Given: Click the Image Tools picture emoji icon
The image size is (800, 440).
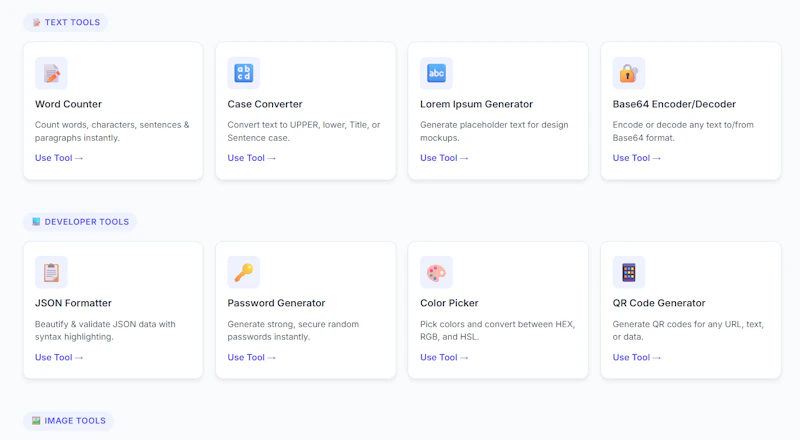Looking at the screenshot, I should coord(36,421).
